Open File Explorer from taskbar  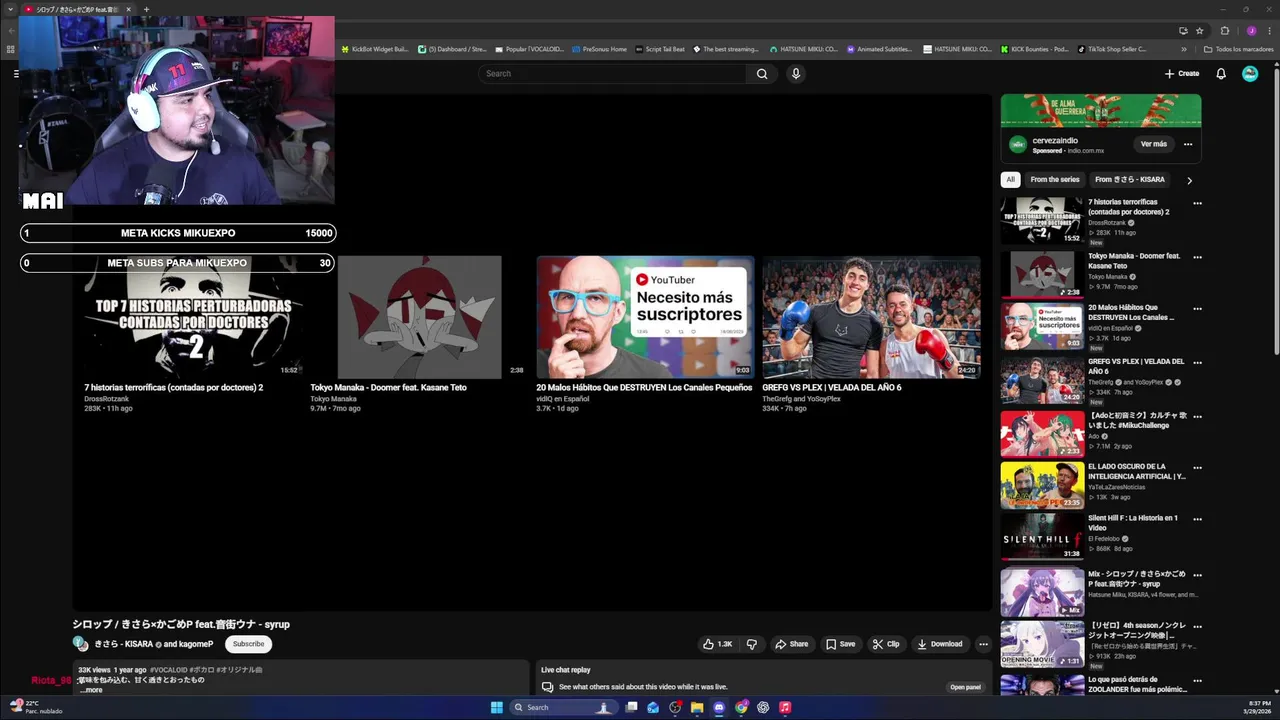697,707
